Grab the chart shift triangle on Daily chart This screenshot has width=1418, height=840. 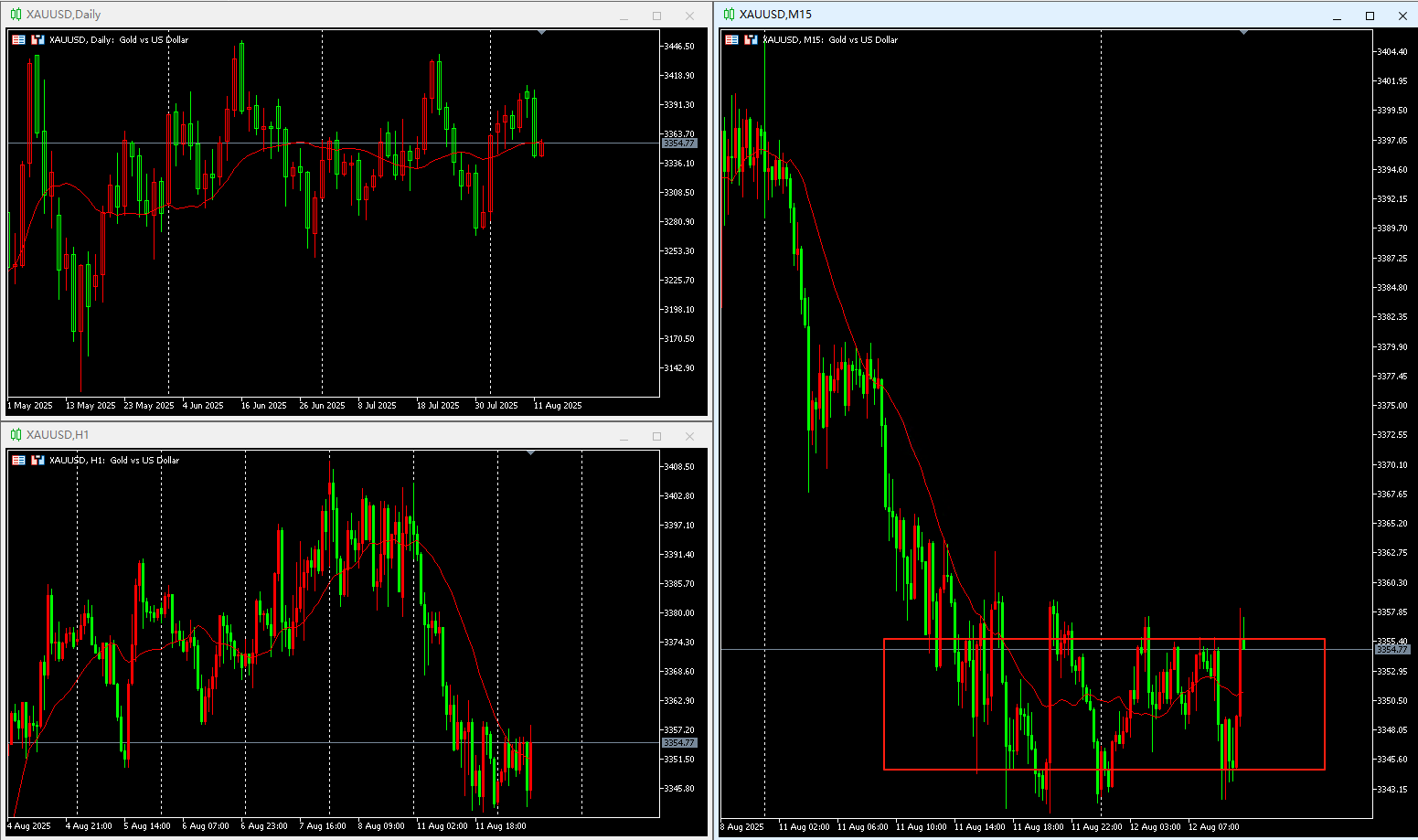click(542, 33)
